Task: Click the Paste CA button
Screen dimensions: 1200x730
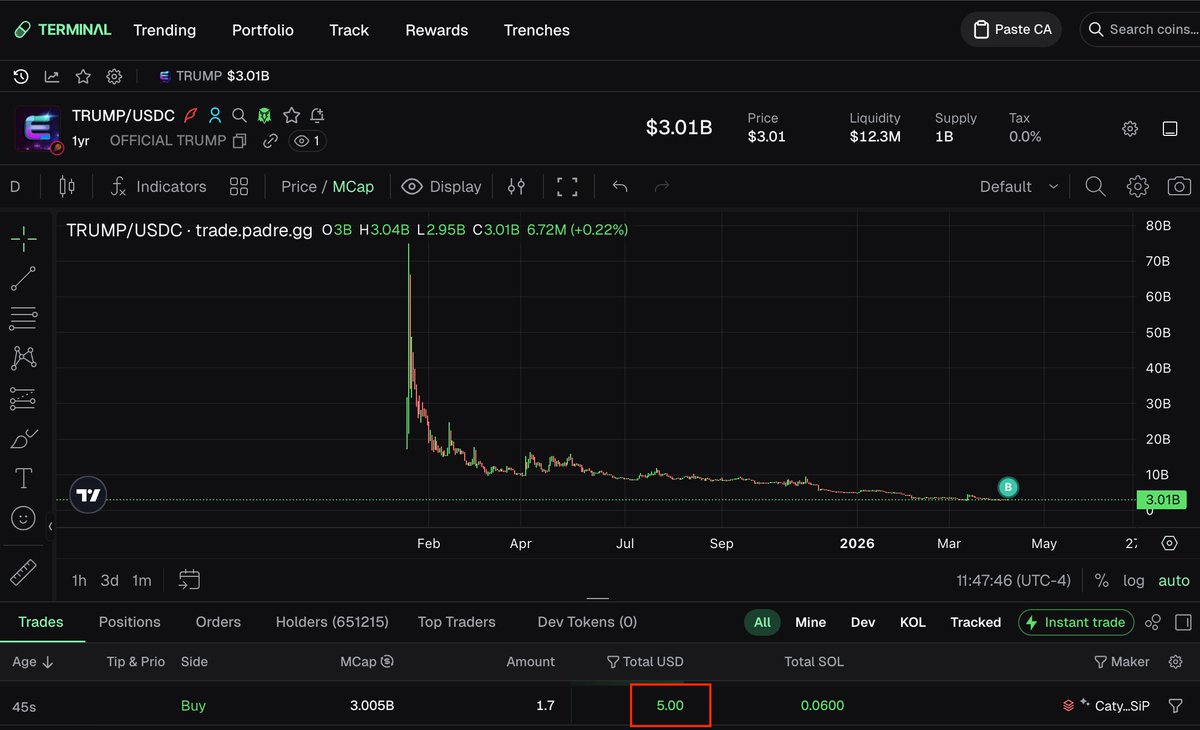Action: coord(1011,29)
